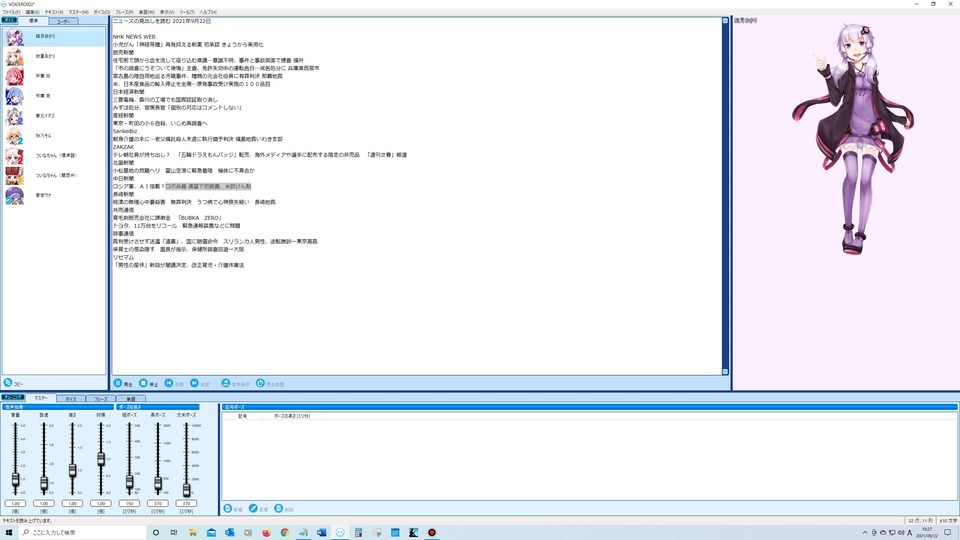The width and height of the screenshot is (960, 540).
Task: Click the SankeiBiz line in text
Action: 125,131
